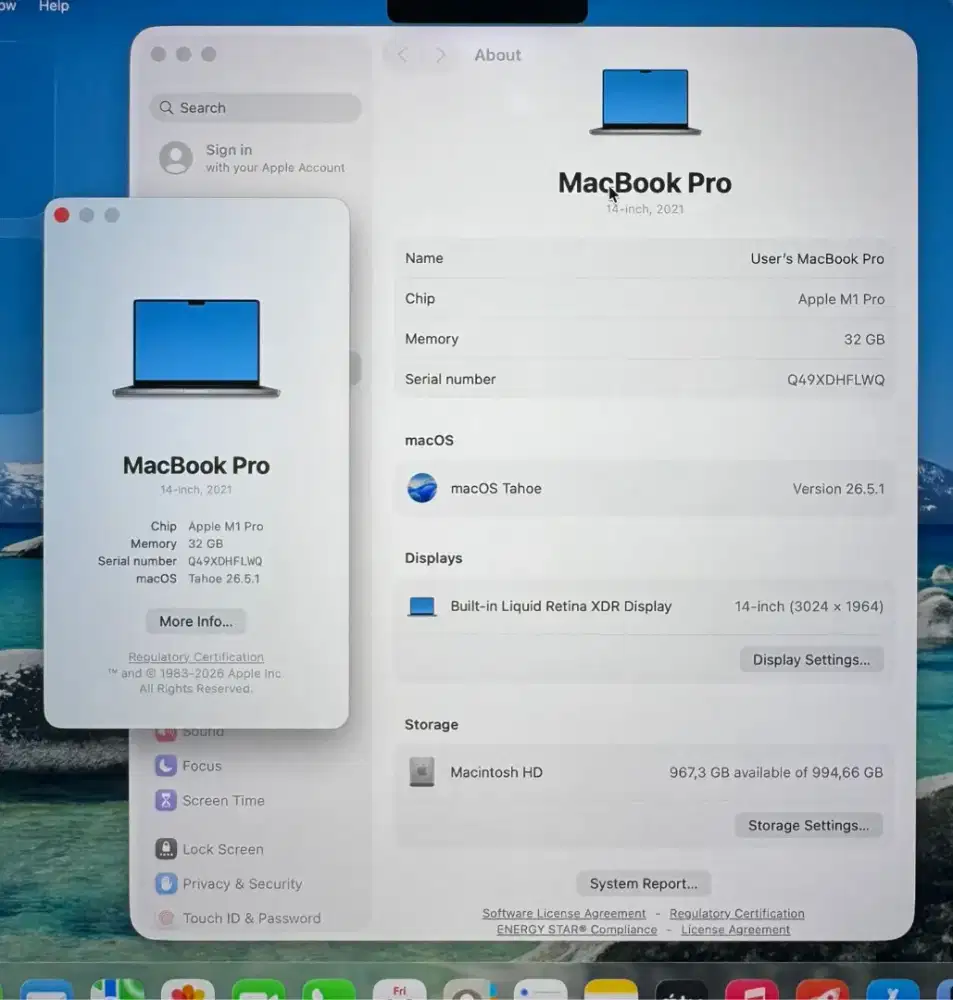Image resolution: width=953 pixels, height=1000 pixels.
Task: Click "Q49XDHFLWQ" in About This Mac window
Action: pos(225,561)
